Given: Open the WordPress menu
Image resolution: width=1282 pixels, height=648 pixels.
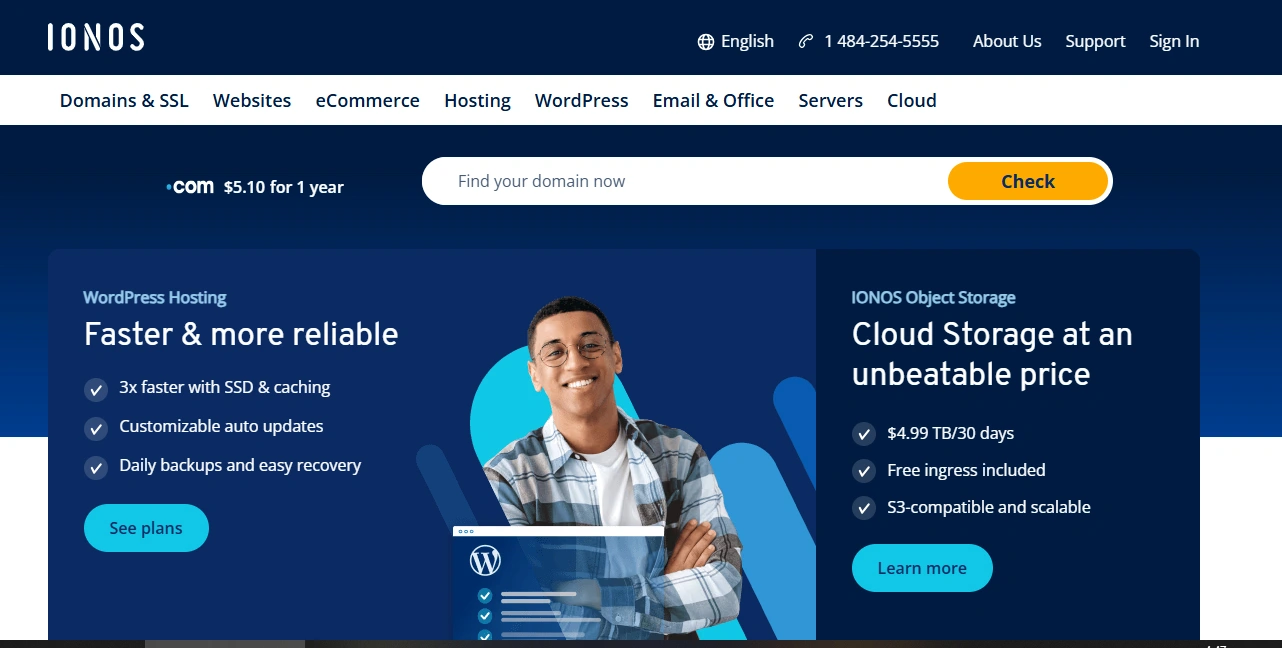Looking at the screenshot, I should [582, 100].
